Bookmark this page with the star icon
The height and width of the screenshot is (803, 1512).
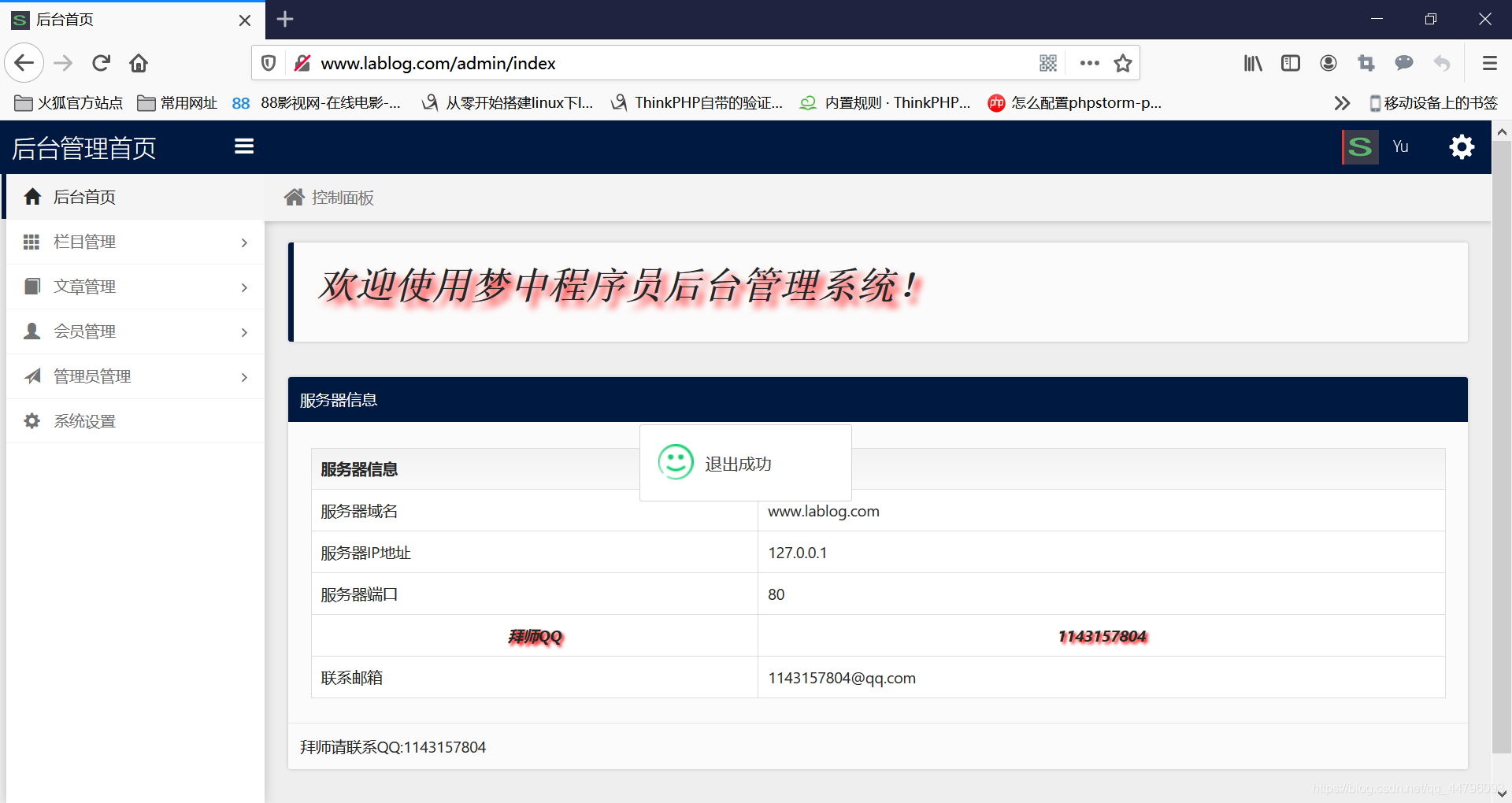coord(1123,63)
